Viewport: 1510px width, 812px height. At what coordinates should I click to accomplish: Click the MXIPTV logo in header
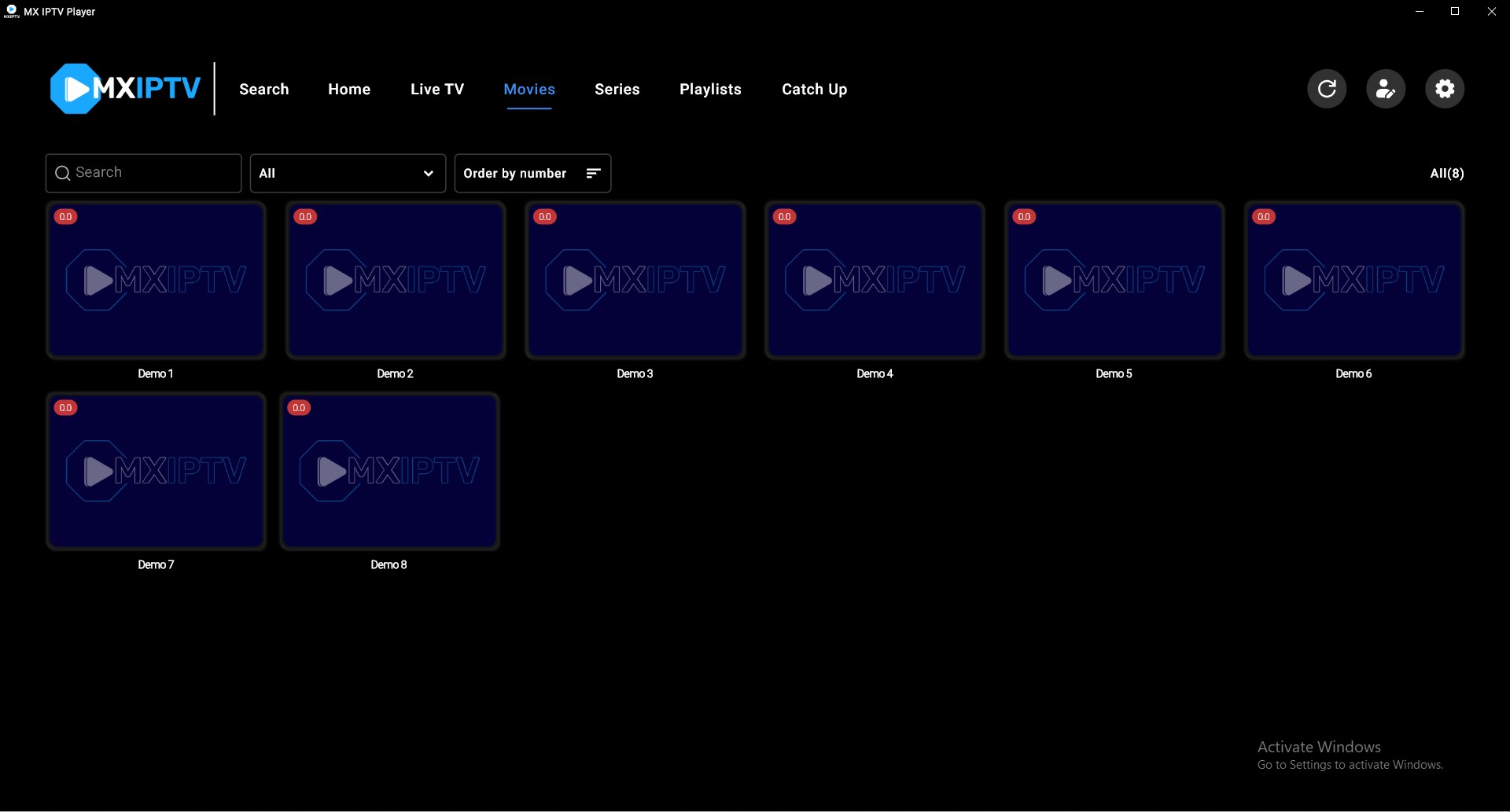click(125, 89)
